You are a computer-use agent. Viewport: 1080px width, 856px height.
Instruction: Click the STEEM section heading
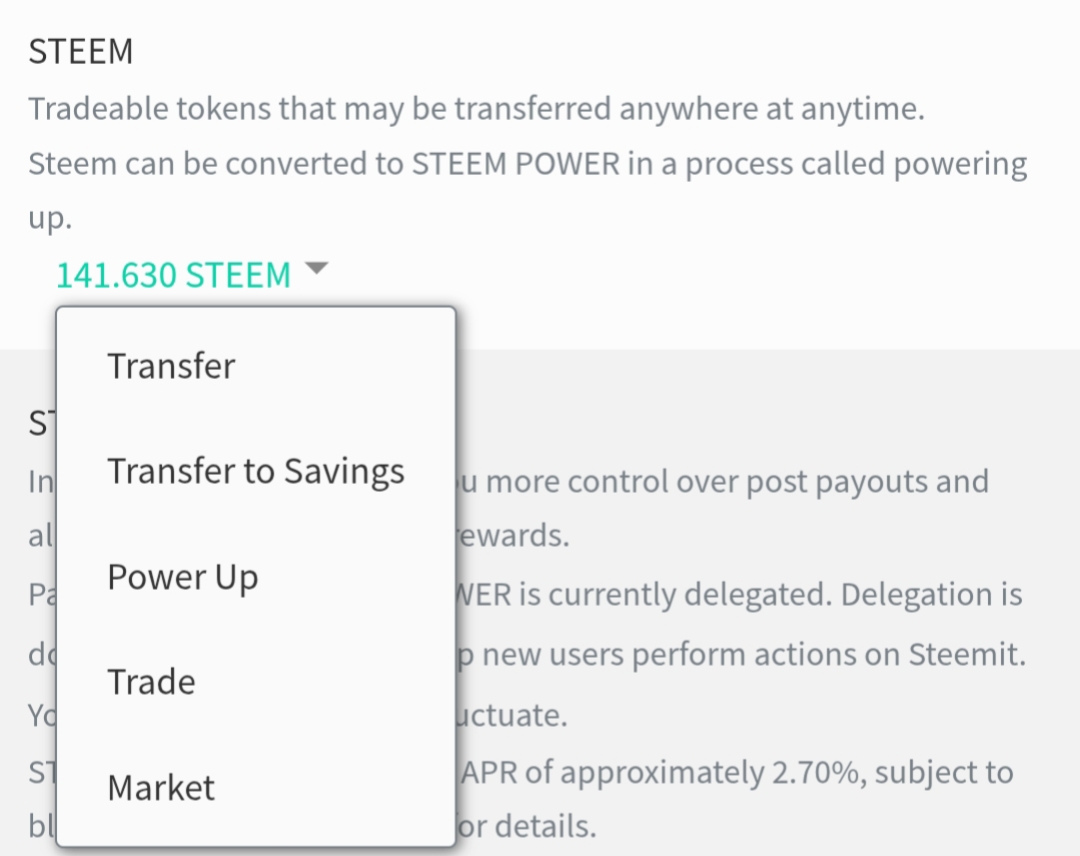(80, 53)
